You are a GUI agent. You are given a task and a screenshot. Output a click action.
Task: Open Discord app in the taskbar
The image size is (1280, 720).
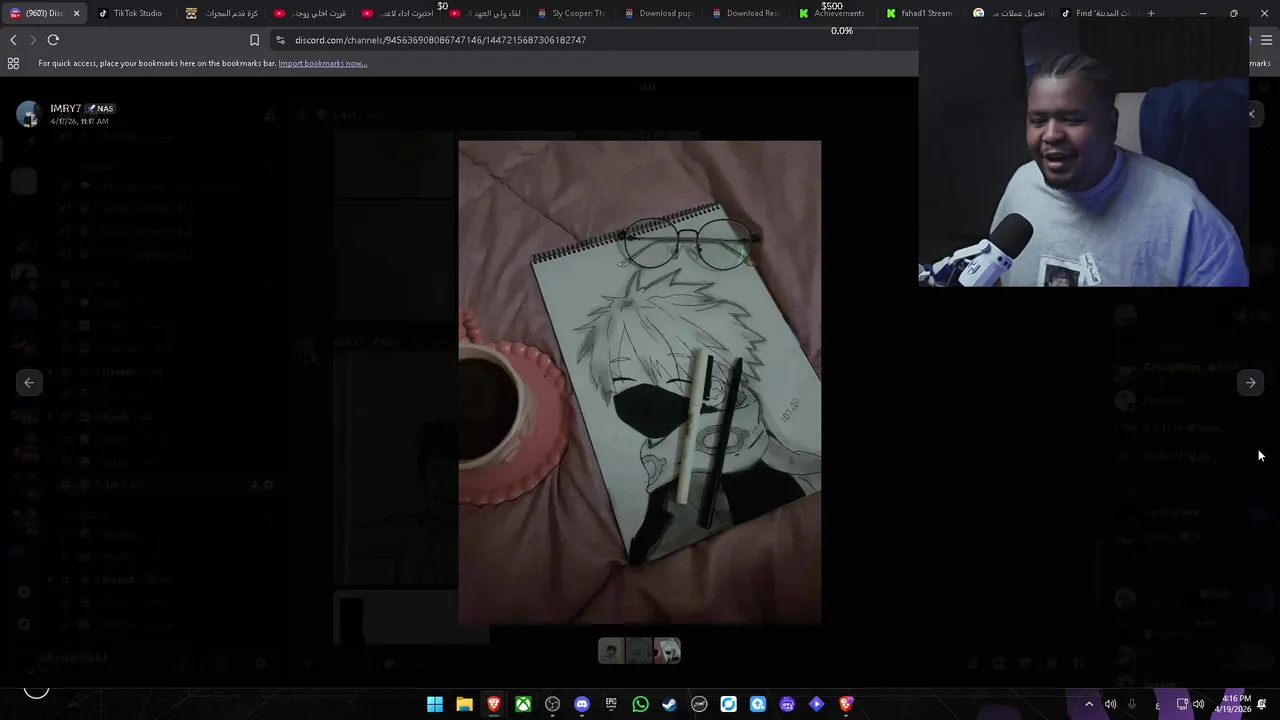582,704
